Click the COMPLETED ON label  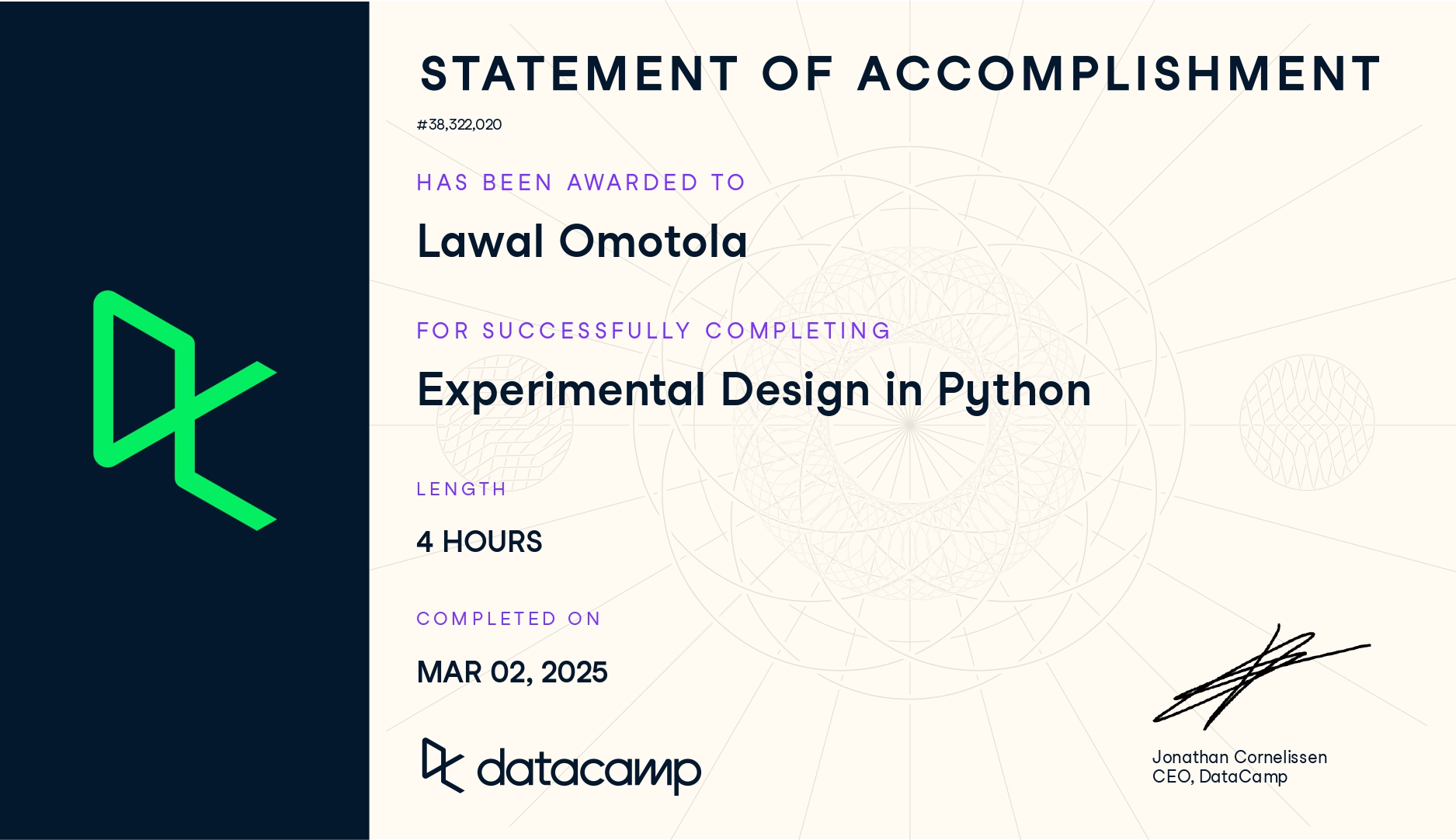pyautogui.click(x=509, y=619)
